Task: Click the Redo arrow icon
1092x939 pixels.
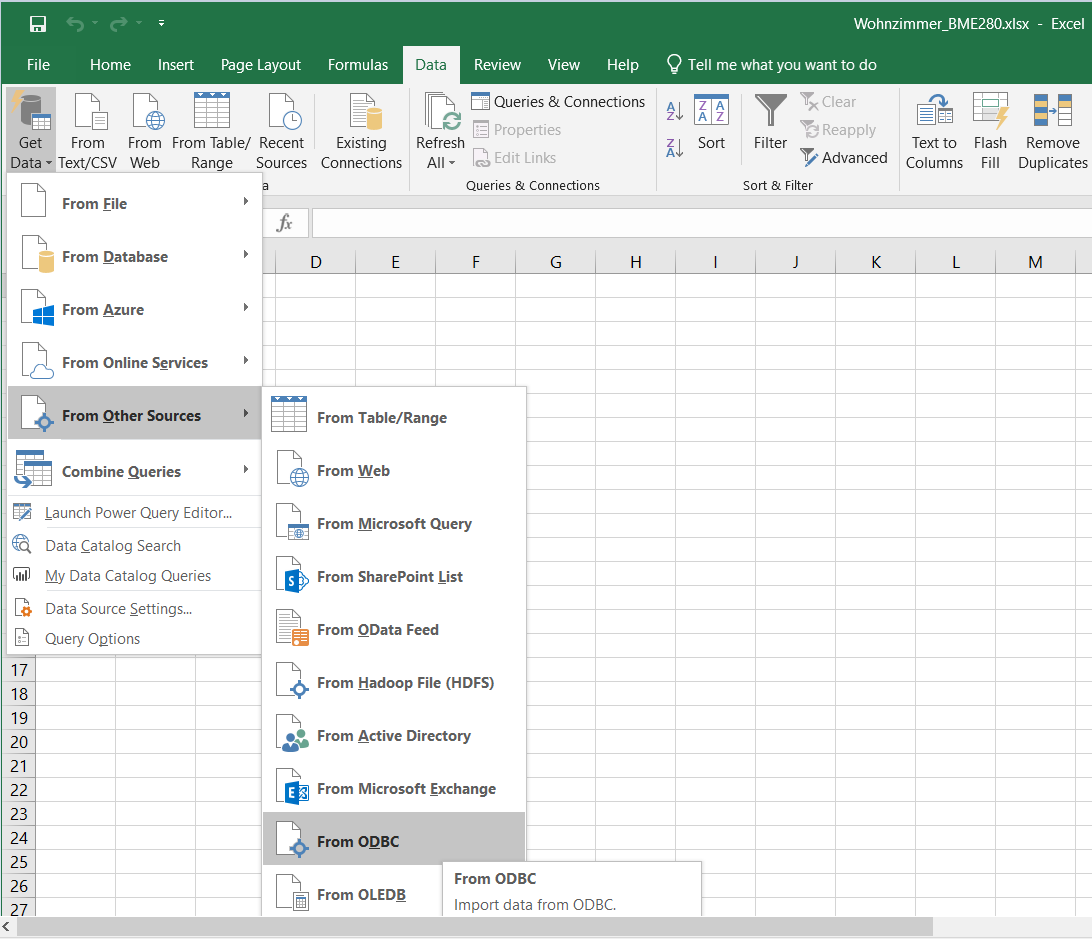Action: coord(119,24)
